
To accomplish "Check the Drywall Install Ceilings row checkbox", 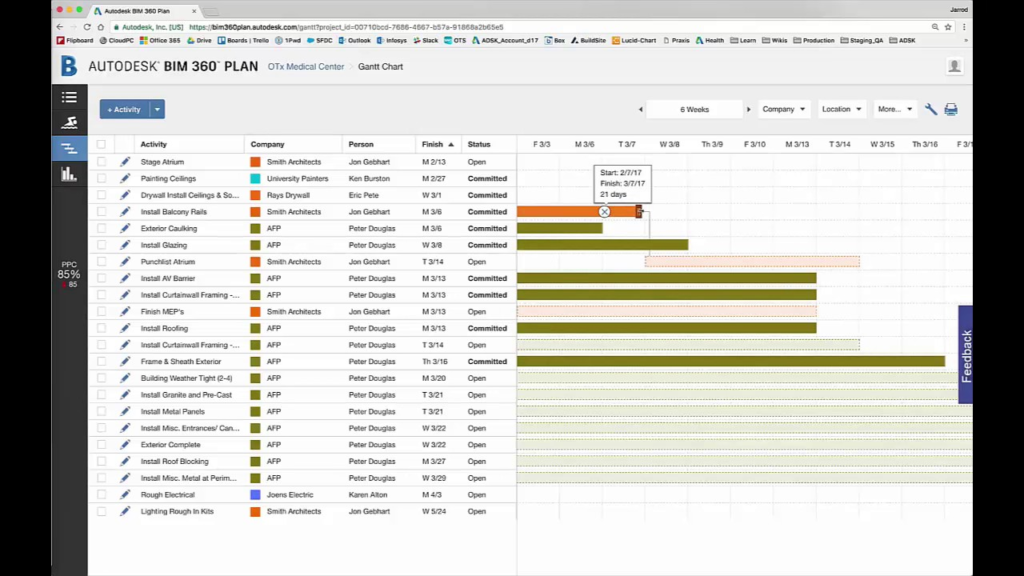I will (101, 195).
